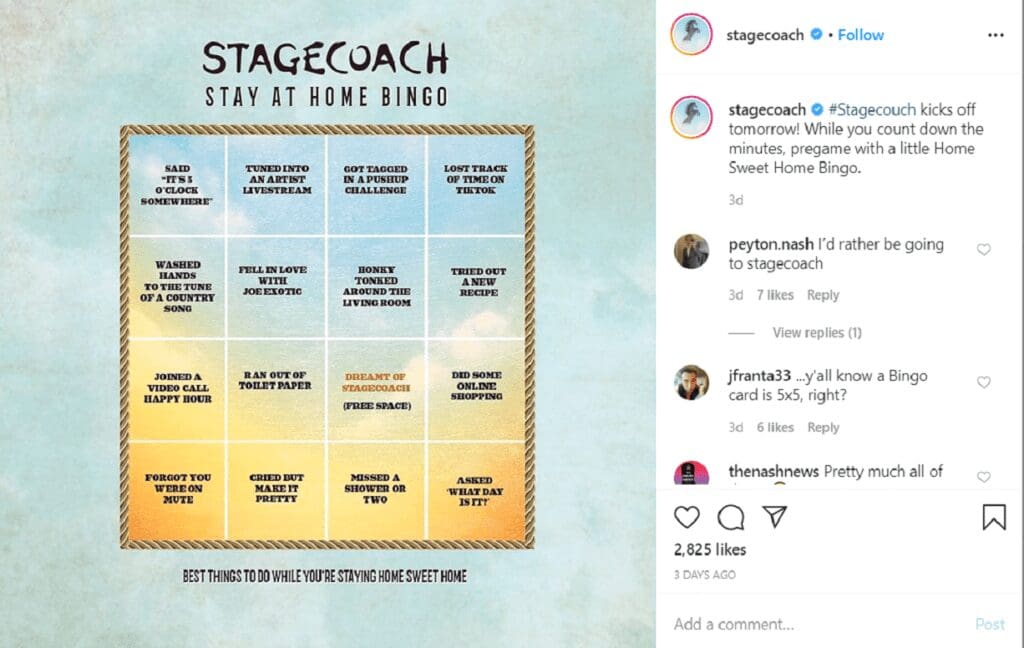Share the post via paper plane icon

click(775, 516)
